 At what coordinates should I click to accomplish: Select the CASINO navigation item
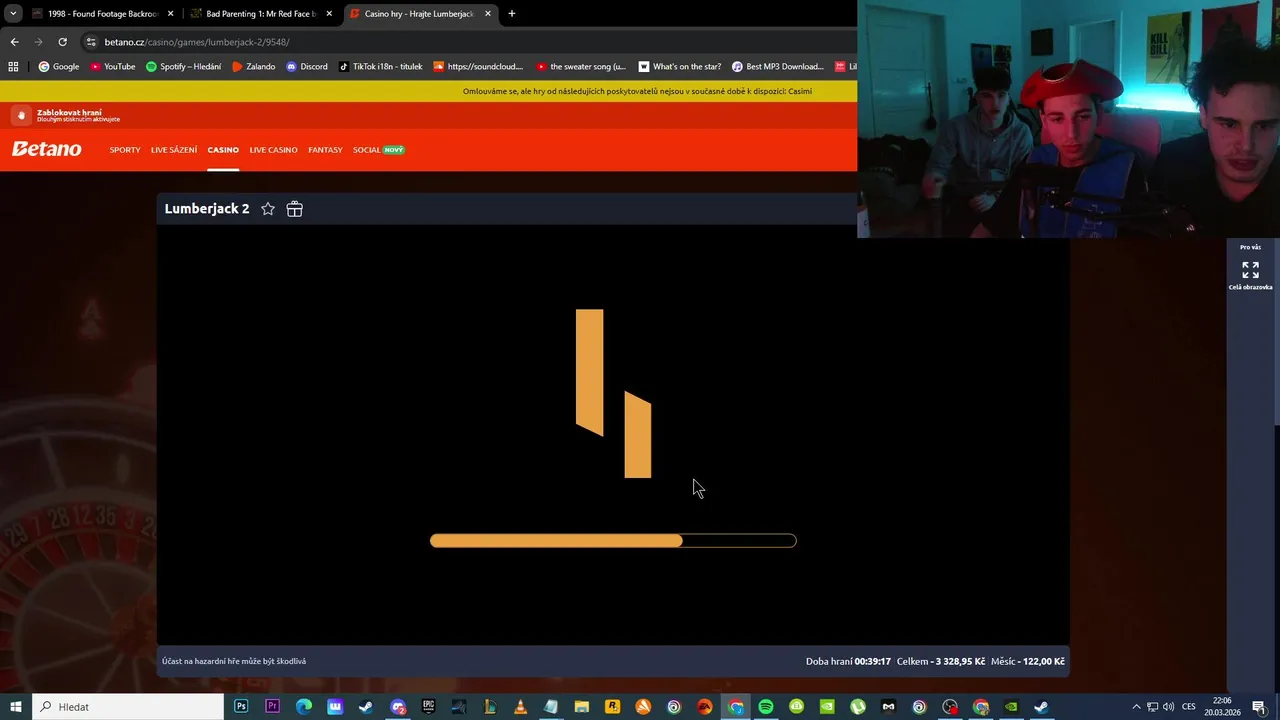point(223,150)
